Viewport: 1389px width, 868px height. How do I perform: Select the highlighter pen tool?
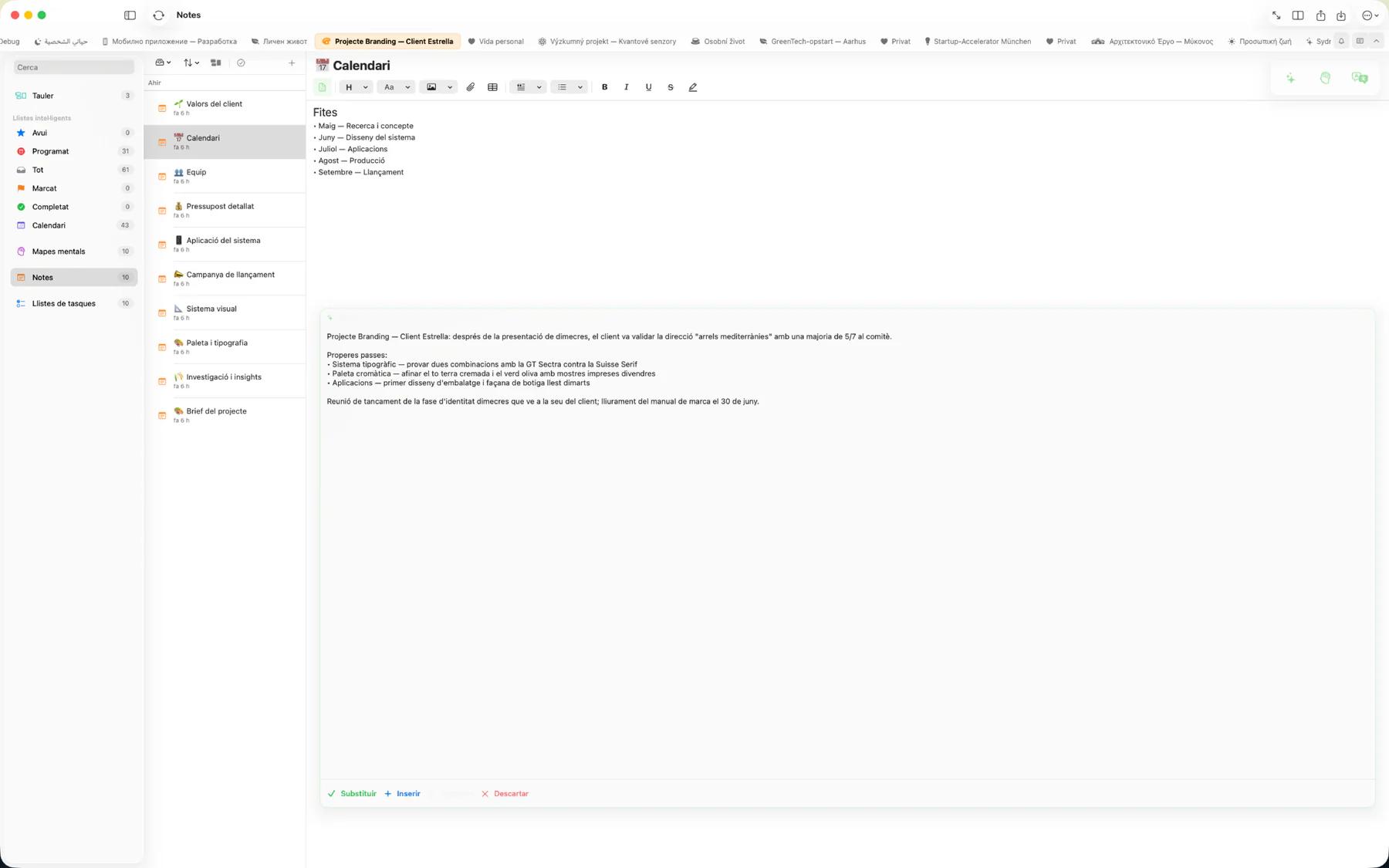(x=693, y=87)
